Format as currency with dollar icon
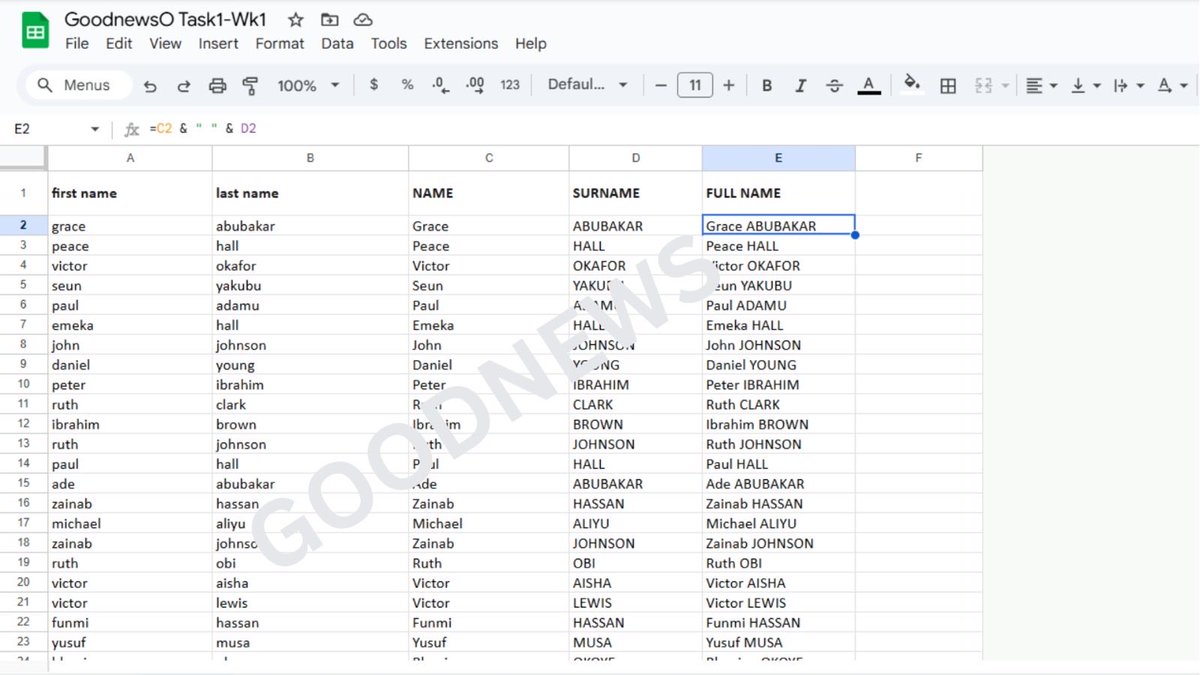This screenshot has width=1200, height=675. pos(374,85)
